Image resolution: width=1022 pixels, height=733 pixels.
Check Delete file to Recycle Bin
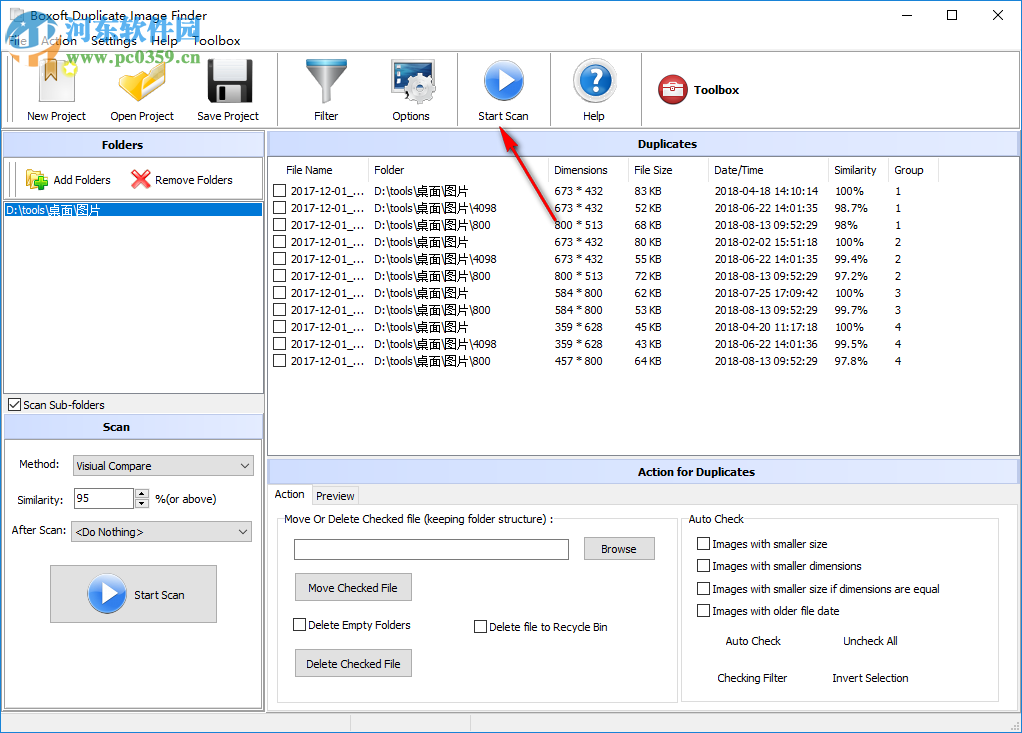pos(480,626)
